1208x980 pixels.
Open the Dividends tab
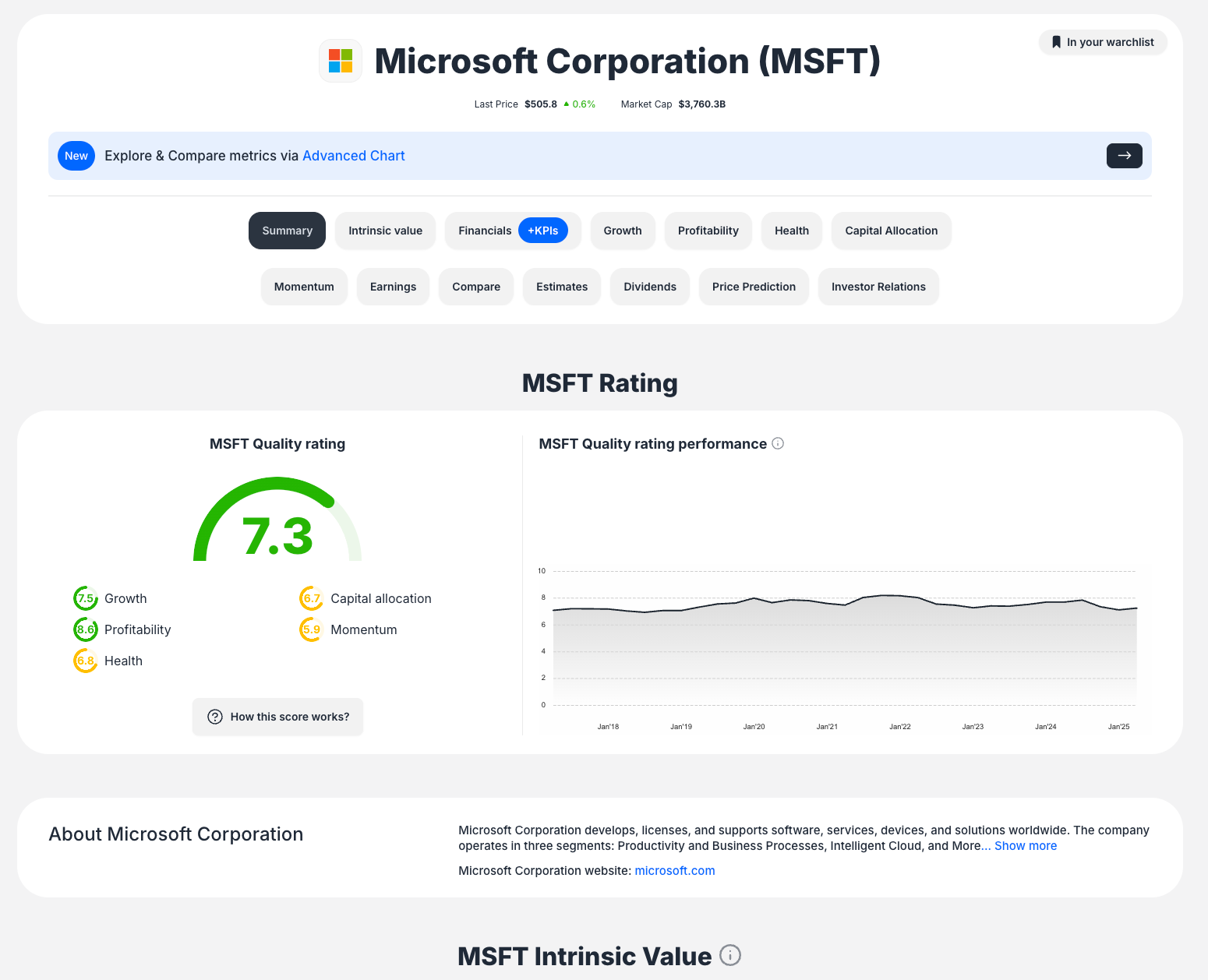tap(650, 287)
